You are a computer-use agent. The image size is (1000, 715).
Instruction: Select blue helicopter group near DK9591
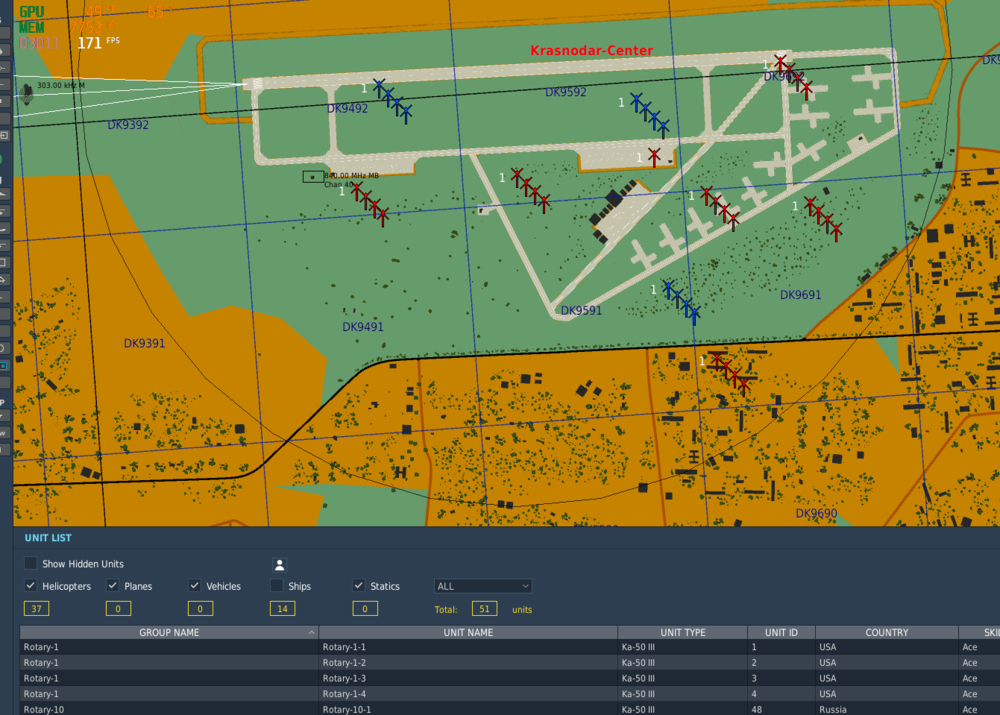pyautogui.click(x=681, y=302)
